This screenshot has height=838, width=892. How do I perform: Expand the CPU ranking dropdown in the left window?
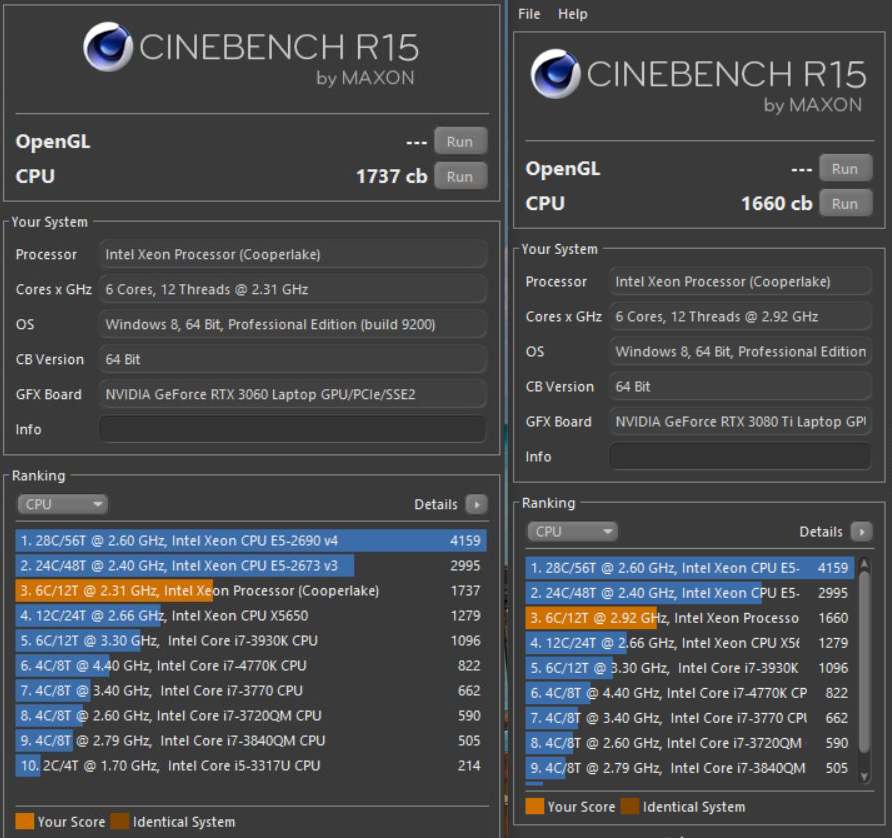tap(63, 505)
